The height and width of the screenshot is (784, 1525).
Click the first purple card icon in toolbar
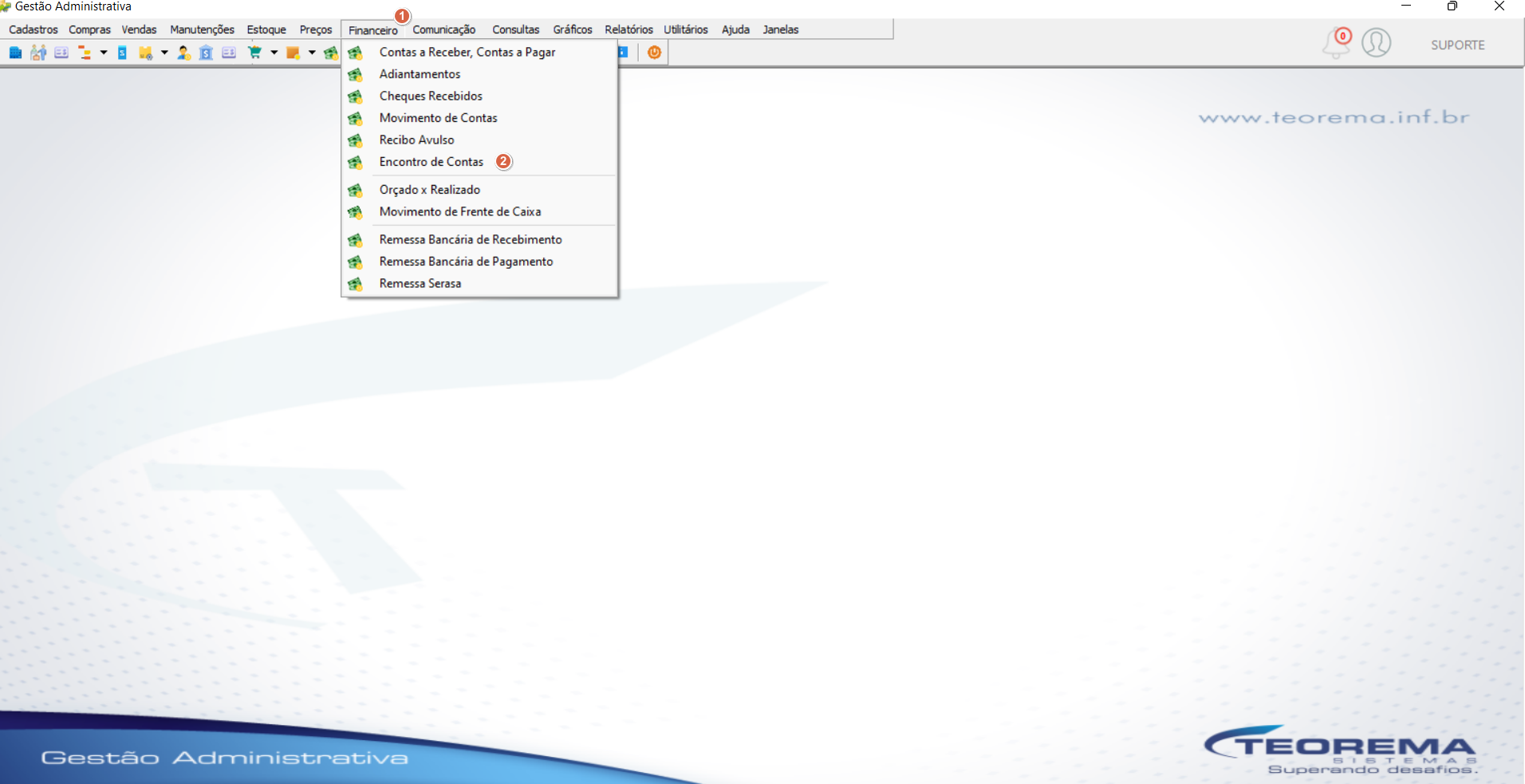(61, 53)
